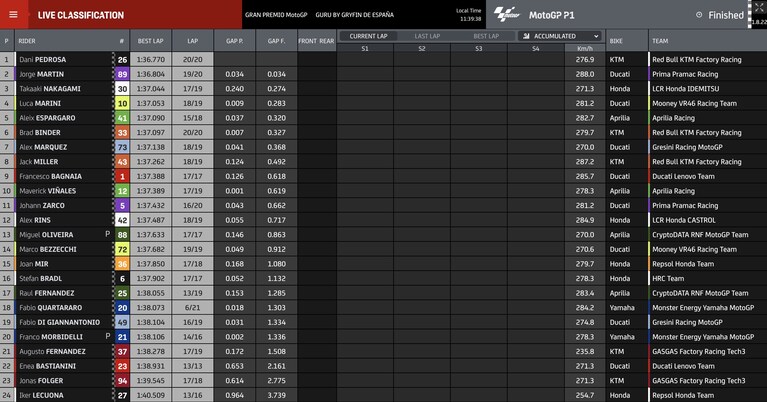Select rider Francesco BAGNAIA

pos(50,177)
